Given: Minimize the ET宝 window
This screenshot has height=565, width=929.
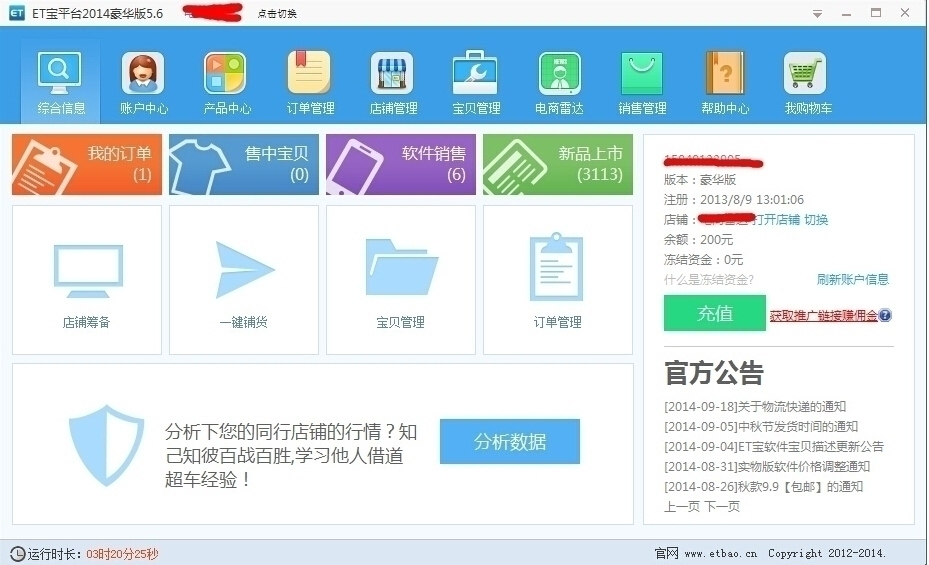Looking at the screenshot, I should click(846, 13).
